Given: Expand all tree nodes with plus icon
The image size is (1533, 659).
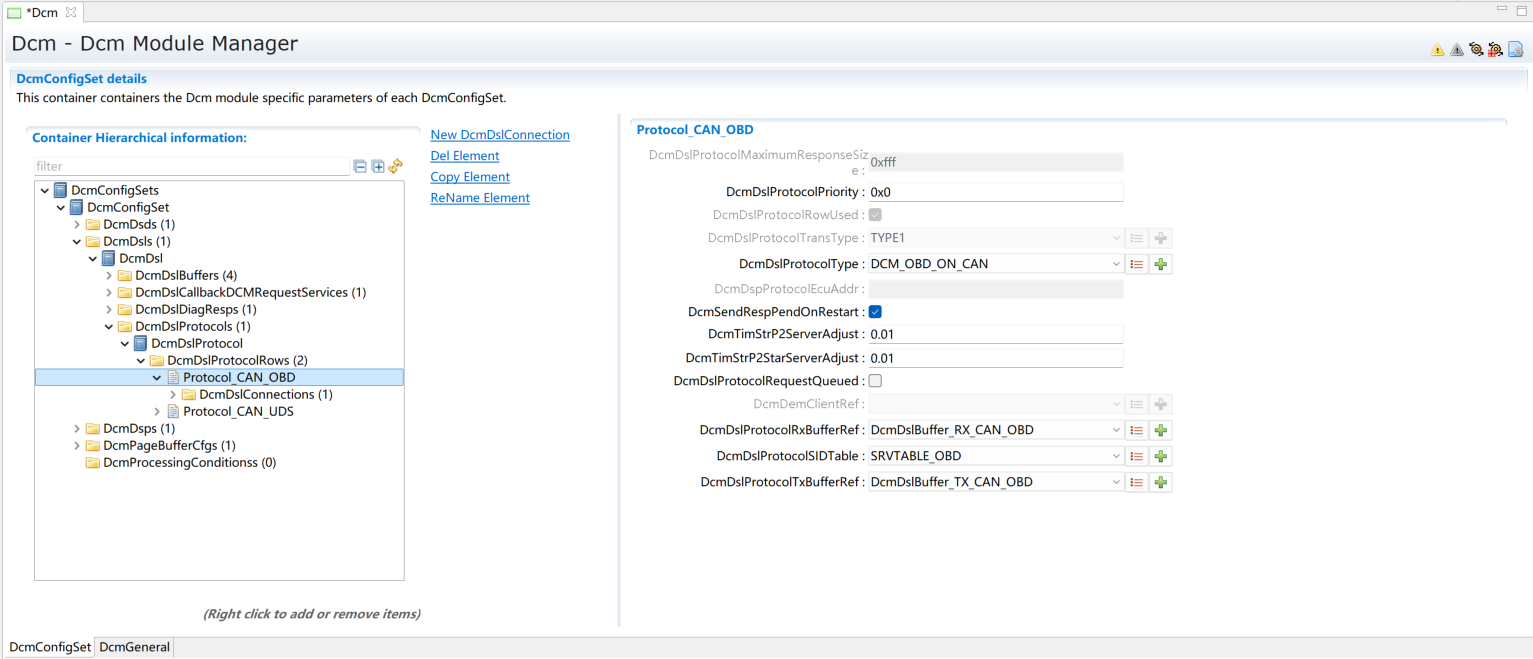Looking at the screenshot, I should click(x=378, y=167).
